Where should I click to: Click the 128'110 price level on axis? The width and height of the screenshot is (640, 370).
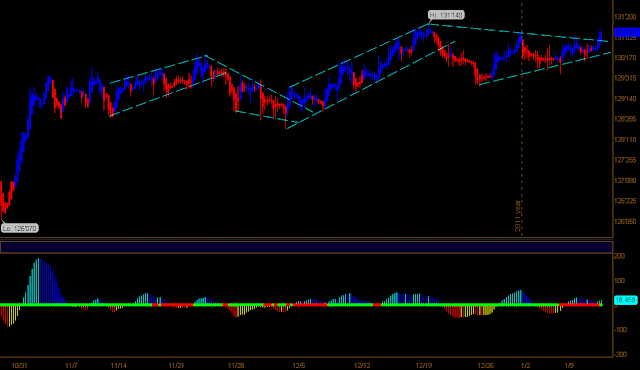tap(625, 140)
